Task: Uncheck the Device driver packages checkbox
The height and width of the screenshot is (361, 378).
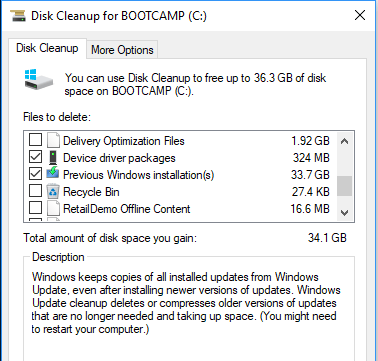Action: tap(35, 157)
